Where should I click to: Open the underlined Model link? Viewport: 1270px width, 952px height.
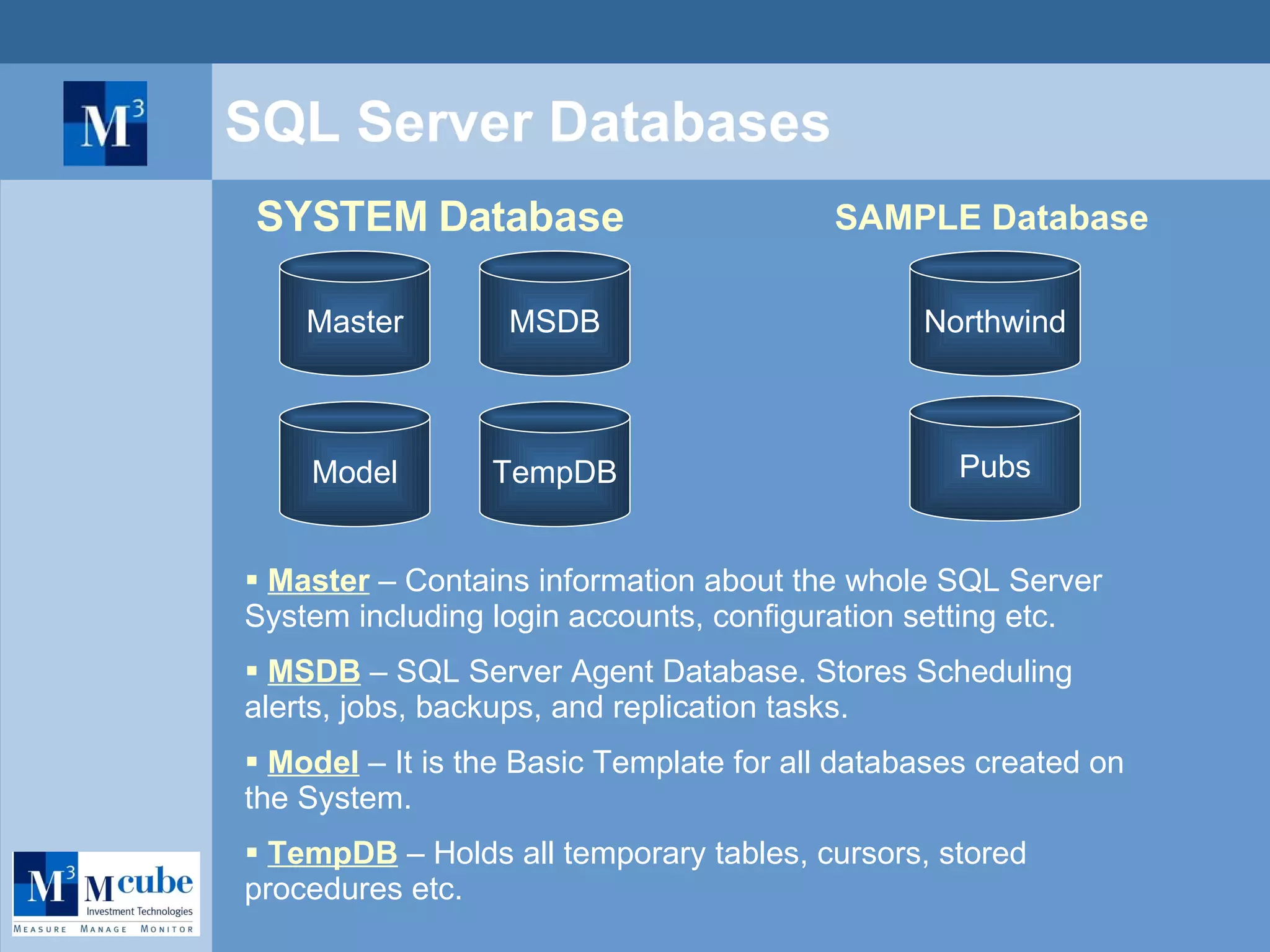pos(313,762)
